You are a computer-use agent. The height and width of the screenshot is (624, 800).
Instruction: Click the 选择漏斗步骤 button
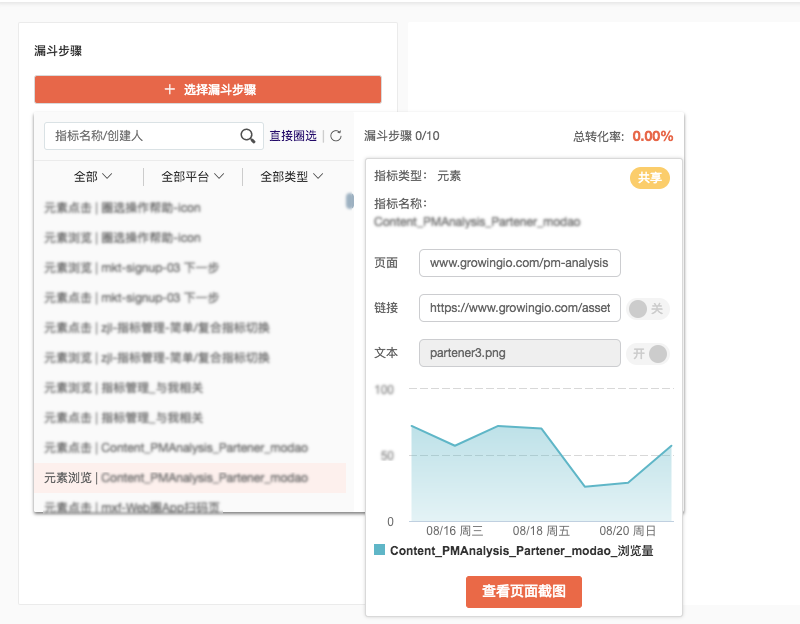tap(208, 89)
